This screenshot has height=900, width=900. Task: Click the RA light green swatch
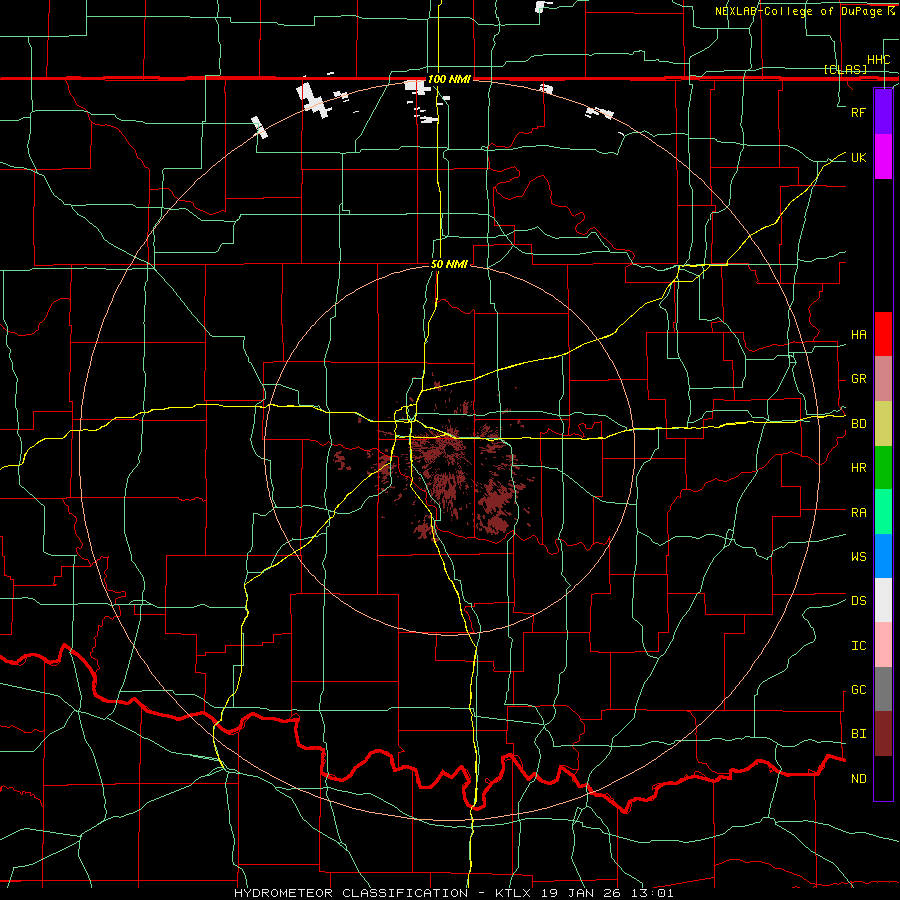coord(883,512)
